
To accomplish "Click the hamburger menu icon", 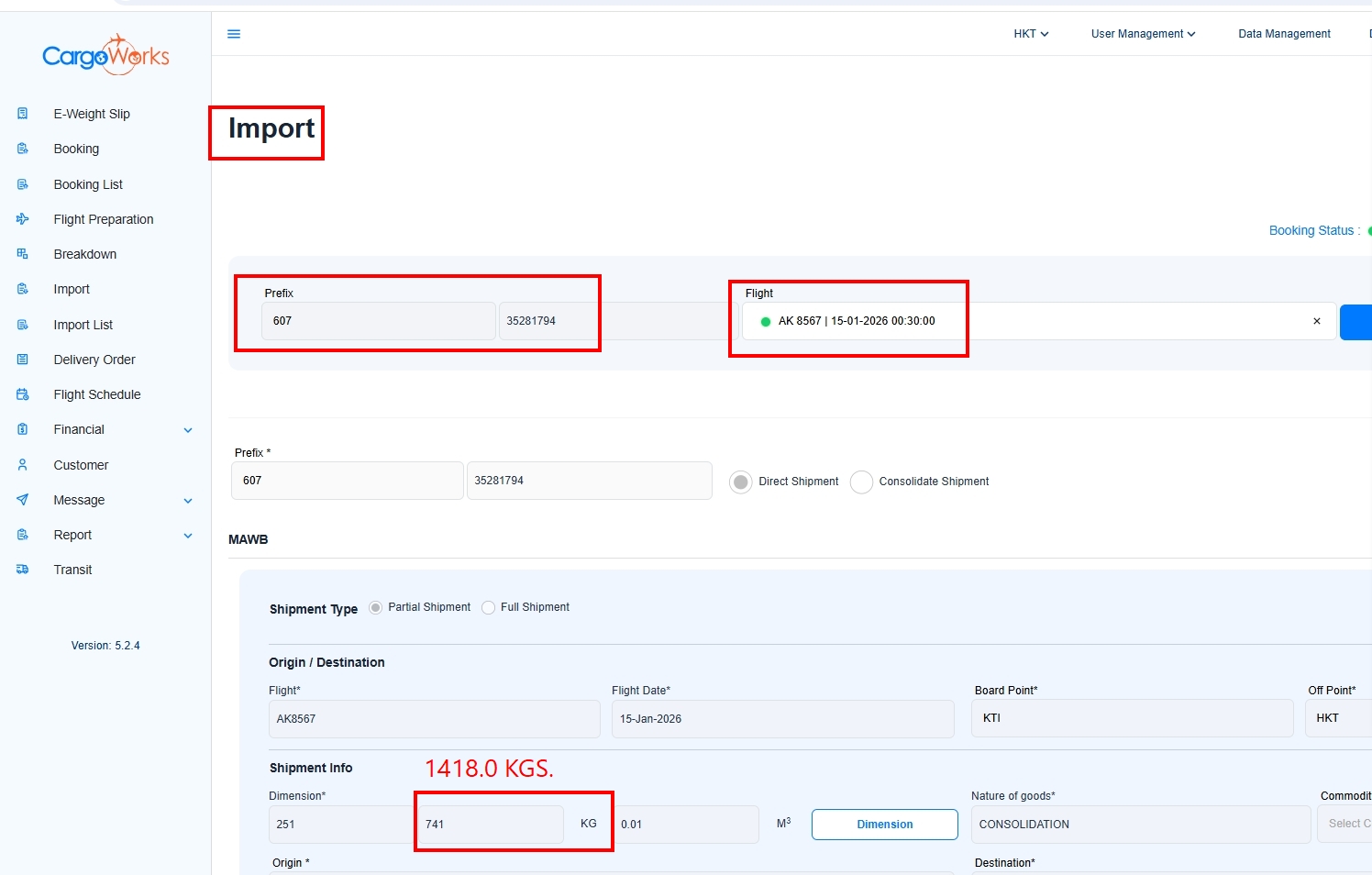I will (234, 34).
